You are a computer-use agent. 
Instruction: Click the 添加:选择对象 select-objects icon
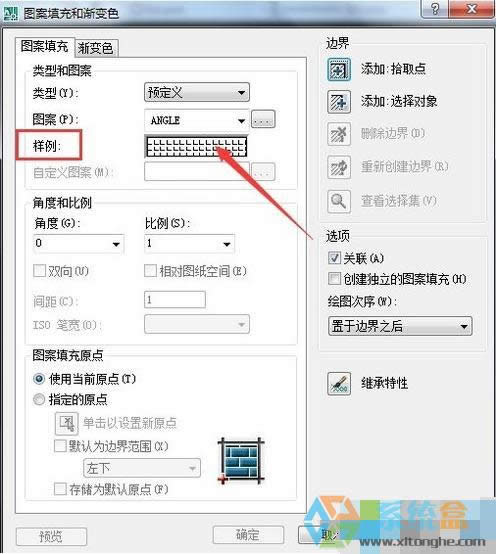coord(339,102)
